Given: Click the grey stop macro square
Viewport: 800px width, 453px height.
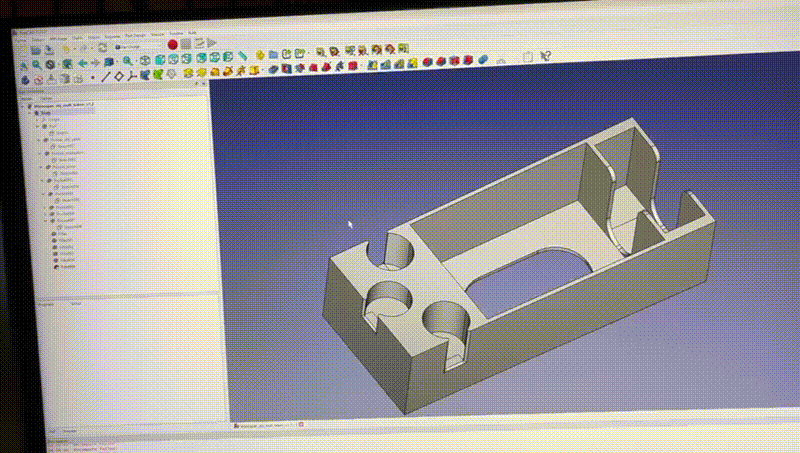Looking at the screenshot, I should coord(186,44).
